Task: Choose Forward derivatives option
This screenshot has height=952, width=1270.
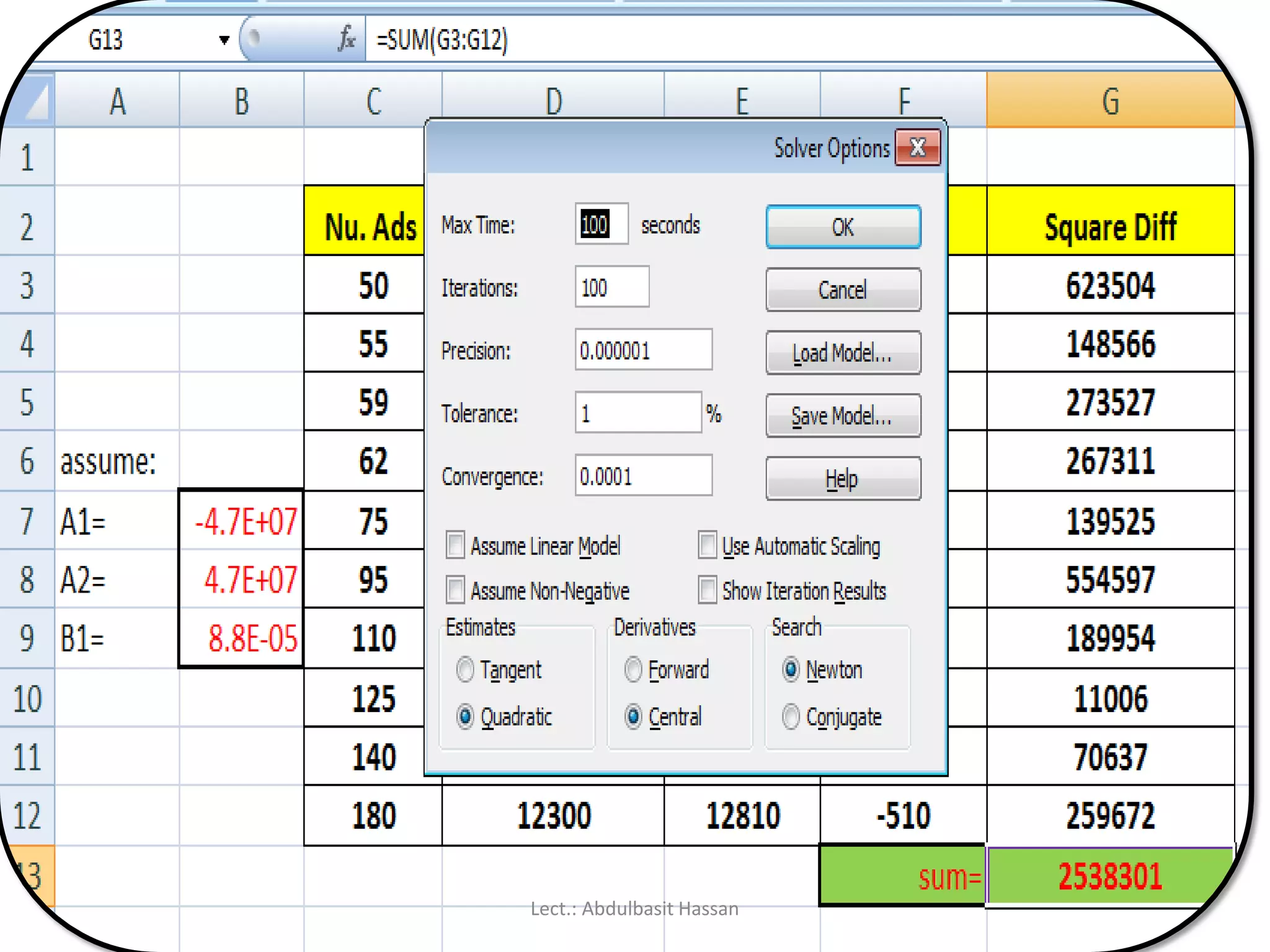Action: pyautogui.click(x=633, y=669)
